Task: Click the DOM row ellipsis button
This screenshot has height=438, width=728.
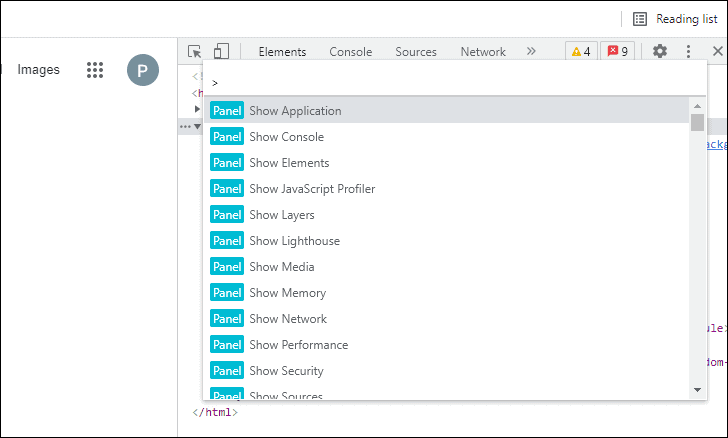Action: 185,126
